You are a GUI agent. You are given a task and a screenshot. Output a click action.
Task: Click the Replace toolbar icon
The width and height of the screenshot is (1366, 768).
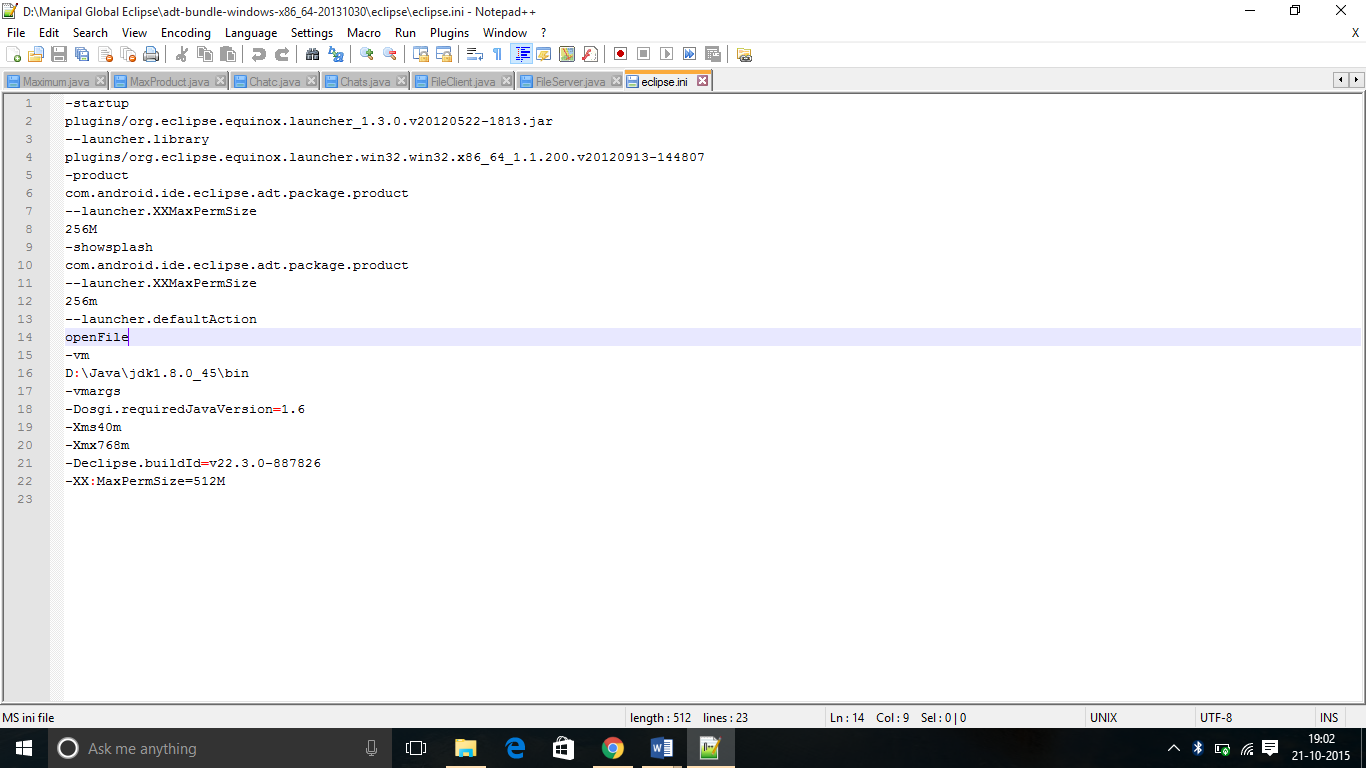point(336,54)
